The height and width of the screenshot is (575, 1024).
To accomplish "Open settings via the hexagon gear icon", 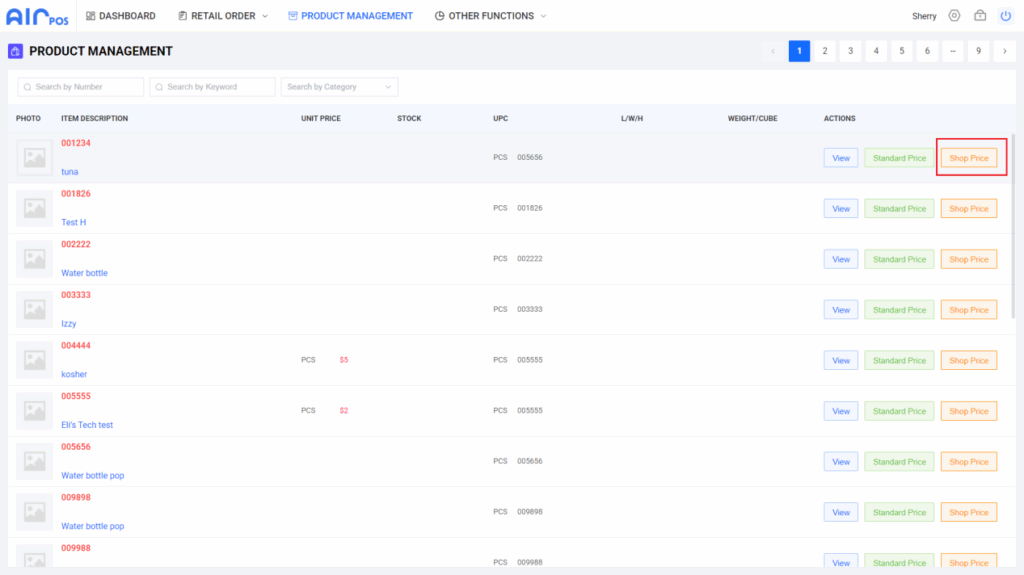I will pyautogui.click(x=954, y=16).
